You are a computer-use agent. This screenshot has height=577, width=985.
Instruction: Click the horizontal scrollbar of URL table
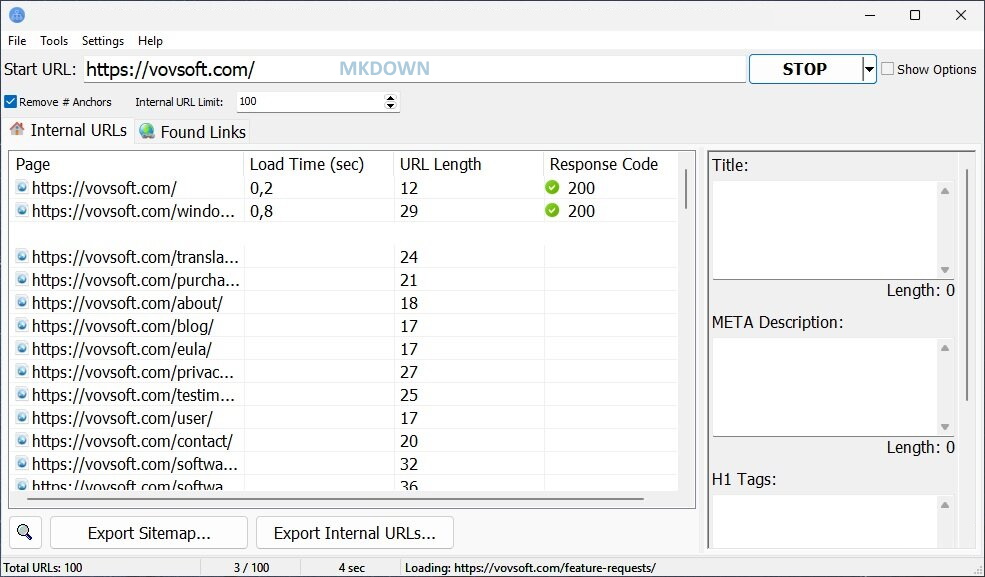[x=335, y=499]
